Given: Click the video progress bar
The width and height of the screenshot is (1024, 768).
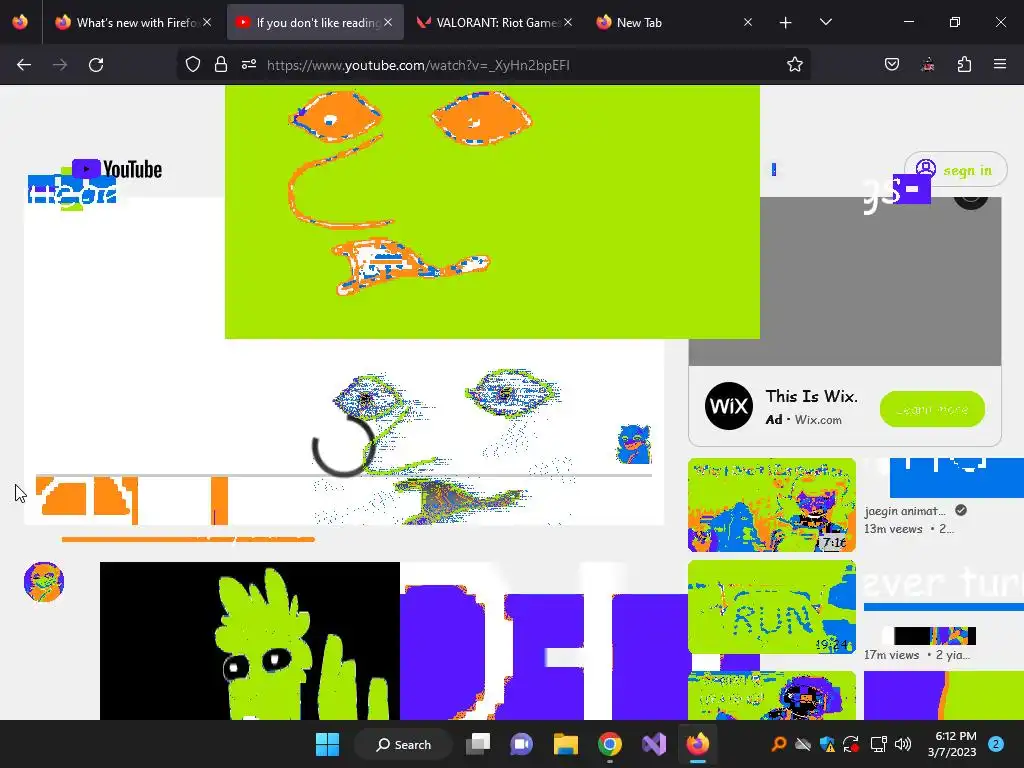Looking at the screenshot, I should coord(344,475).
